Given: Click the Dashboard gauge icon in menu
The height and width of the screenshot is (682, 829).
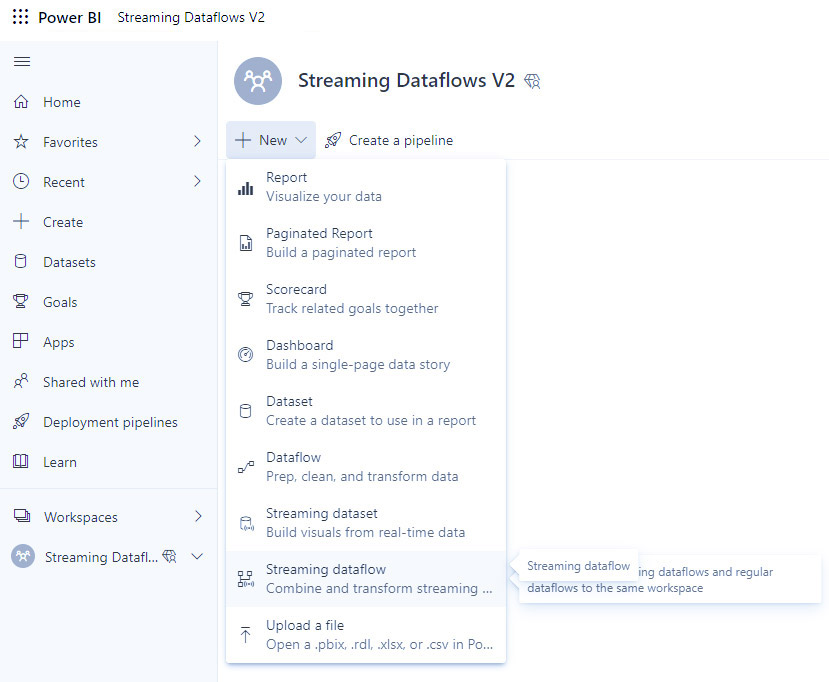Looking at the screenshot, I should tap(245, 355).
